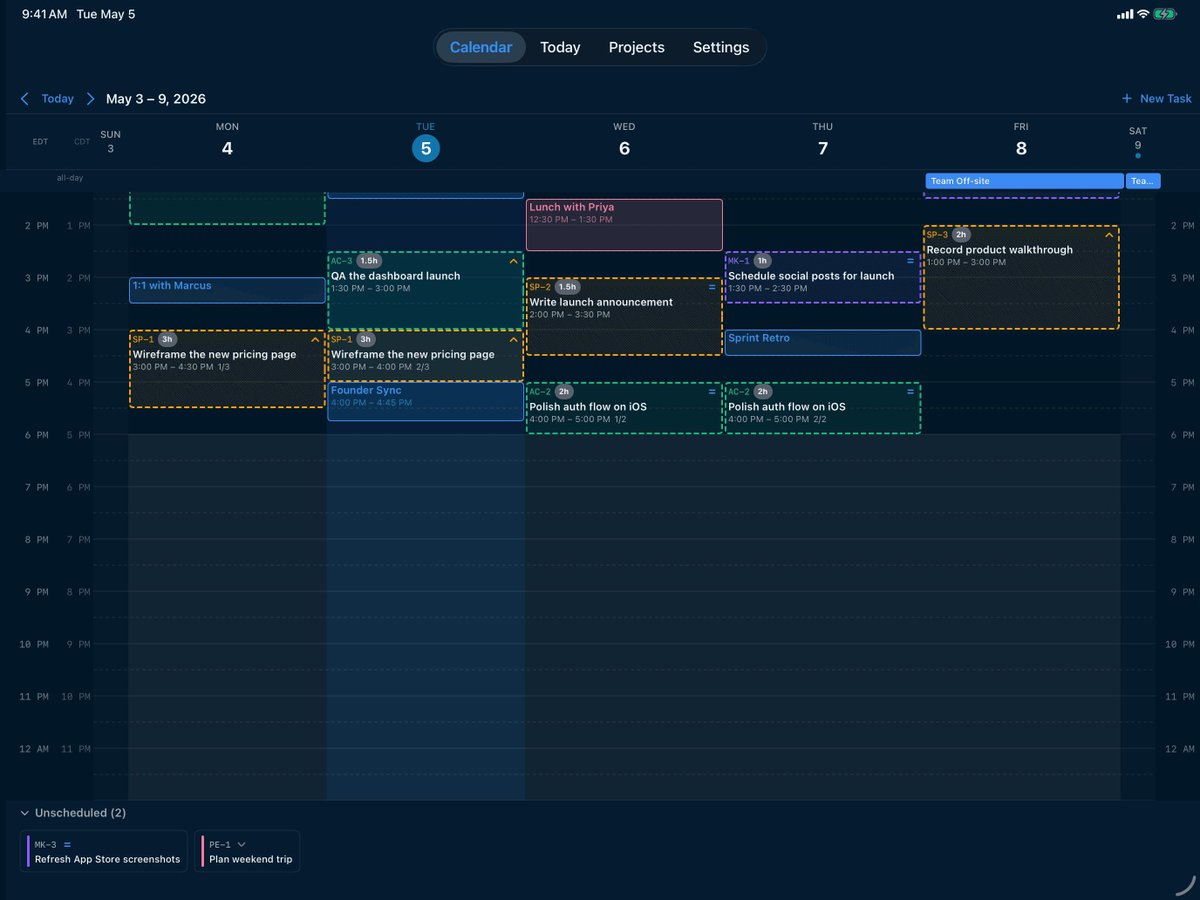Click the Wi-Fi icon in status bar
The width and height of the screenshot is (1200, 900).
[x=1142, y=15]
